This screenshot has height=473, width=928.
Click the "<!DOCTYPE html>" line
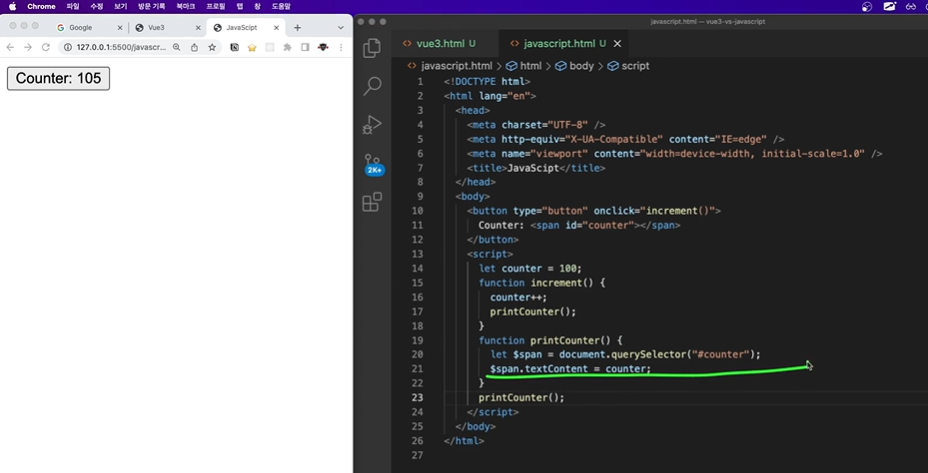(487, 82)
